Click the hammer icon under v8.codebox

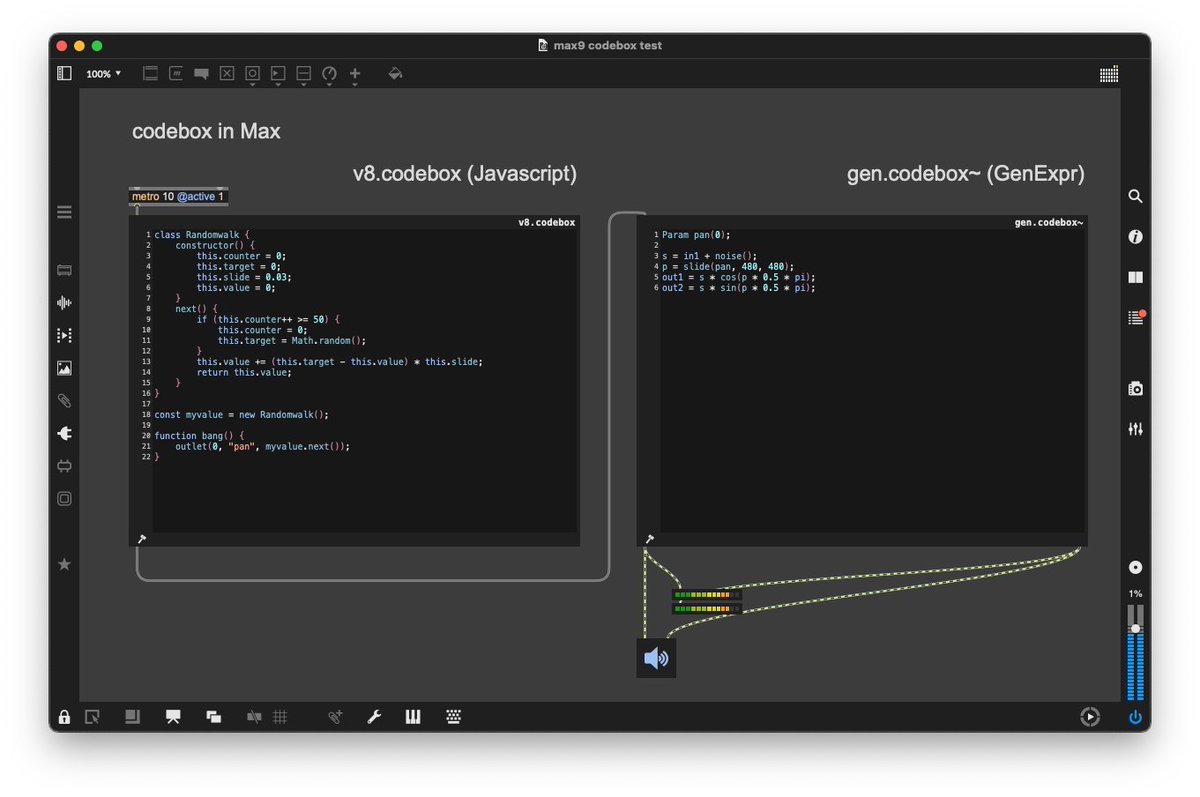[141, 538]
